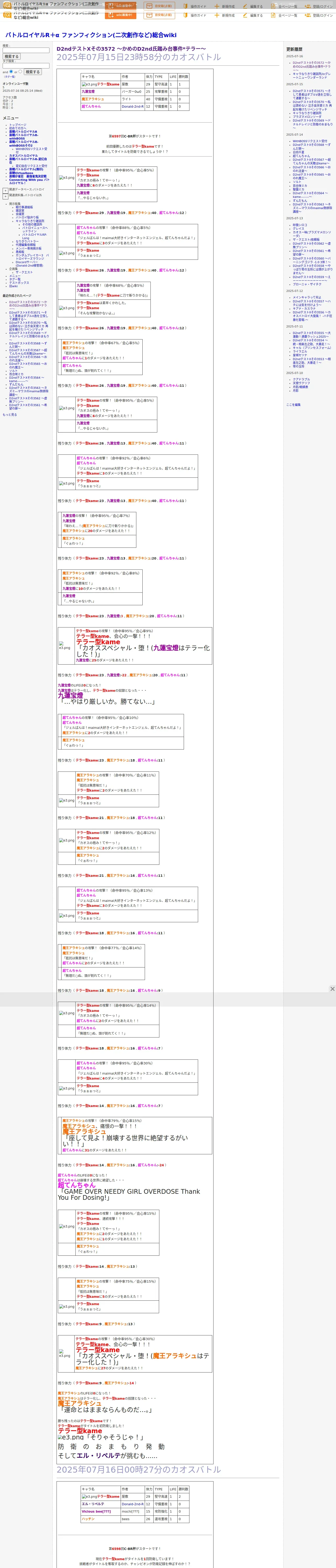Open メンバー専用掲示板 link
This screenshot has height=1568, width=336.
(29, 248)
